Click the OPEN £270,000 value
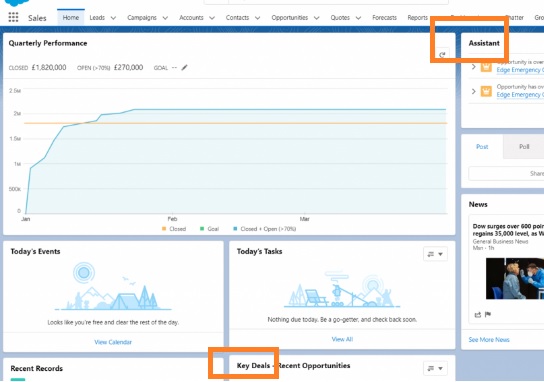Image resolution: width=544 pixels, height=382 pixels. (x=128, y=67)
